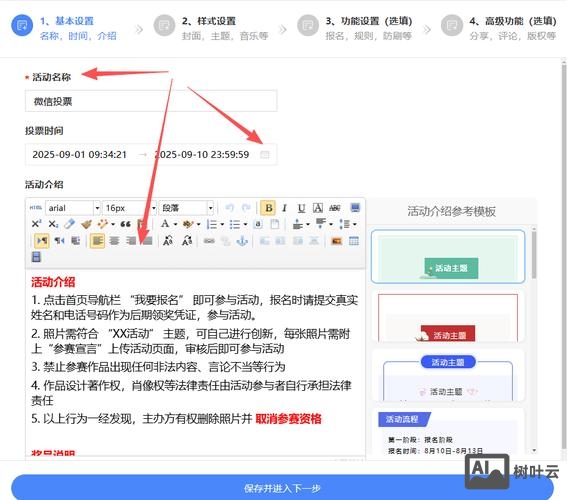
Task: Insert an ordered numbered list
Action: (x=212, y=224)
